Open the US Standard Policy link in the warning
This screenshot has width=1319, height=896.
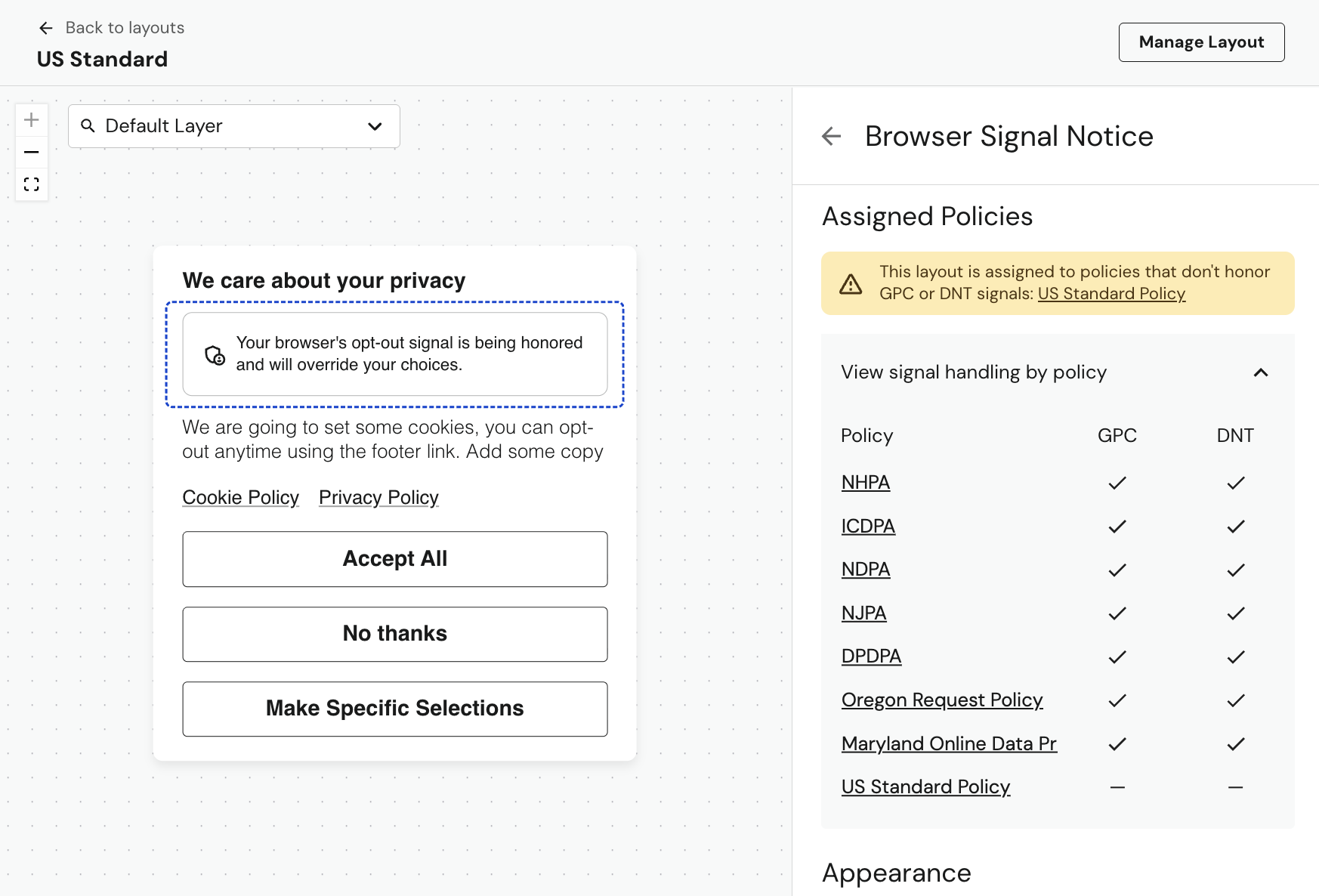[x=1111, y=294]
